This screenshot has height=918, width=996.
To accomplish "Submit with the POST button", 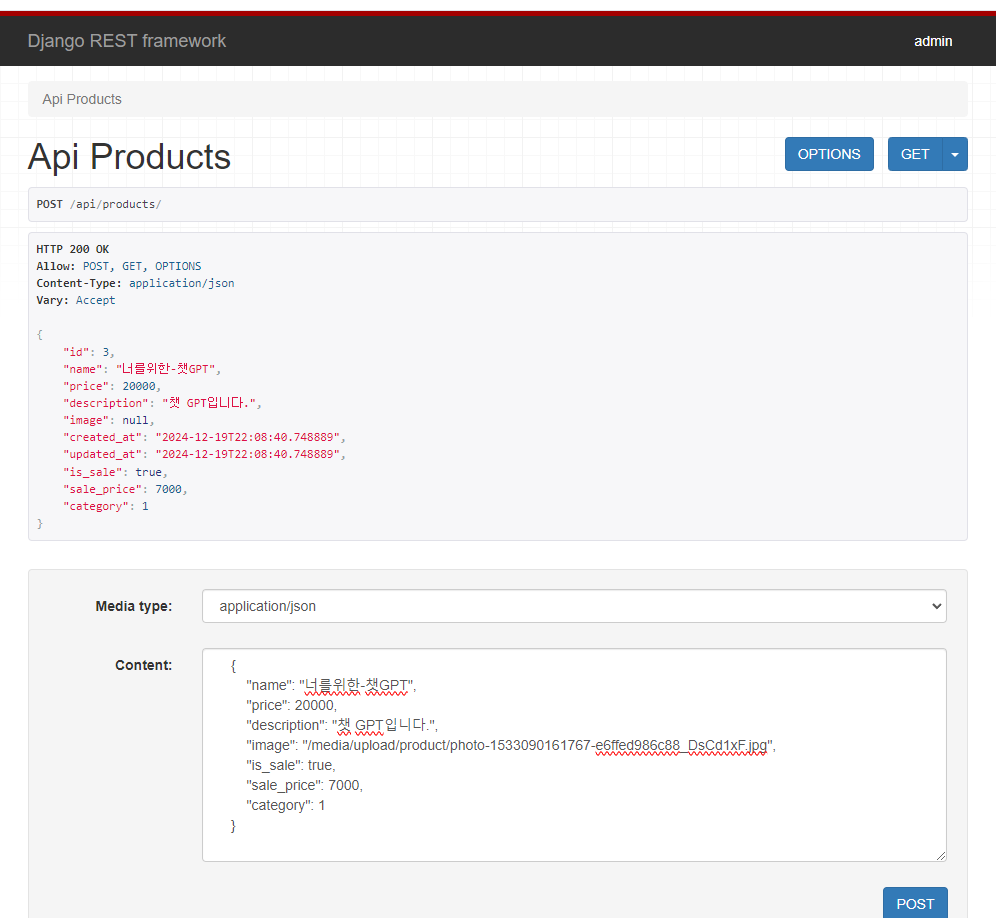I will [x=915, y=903].
